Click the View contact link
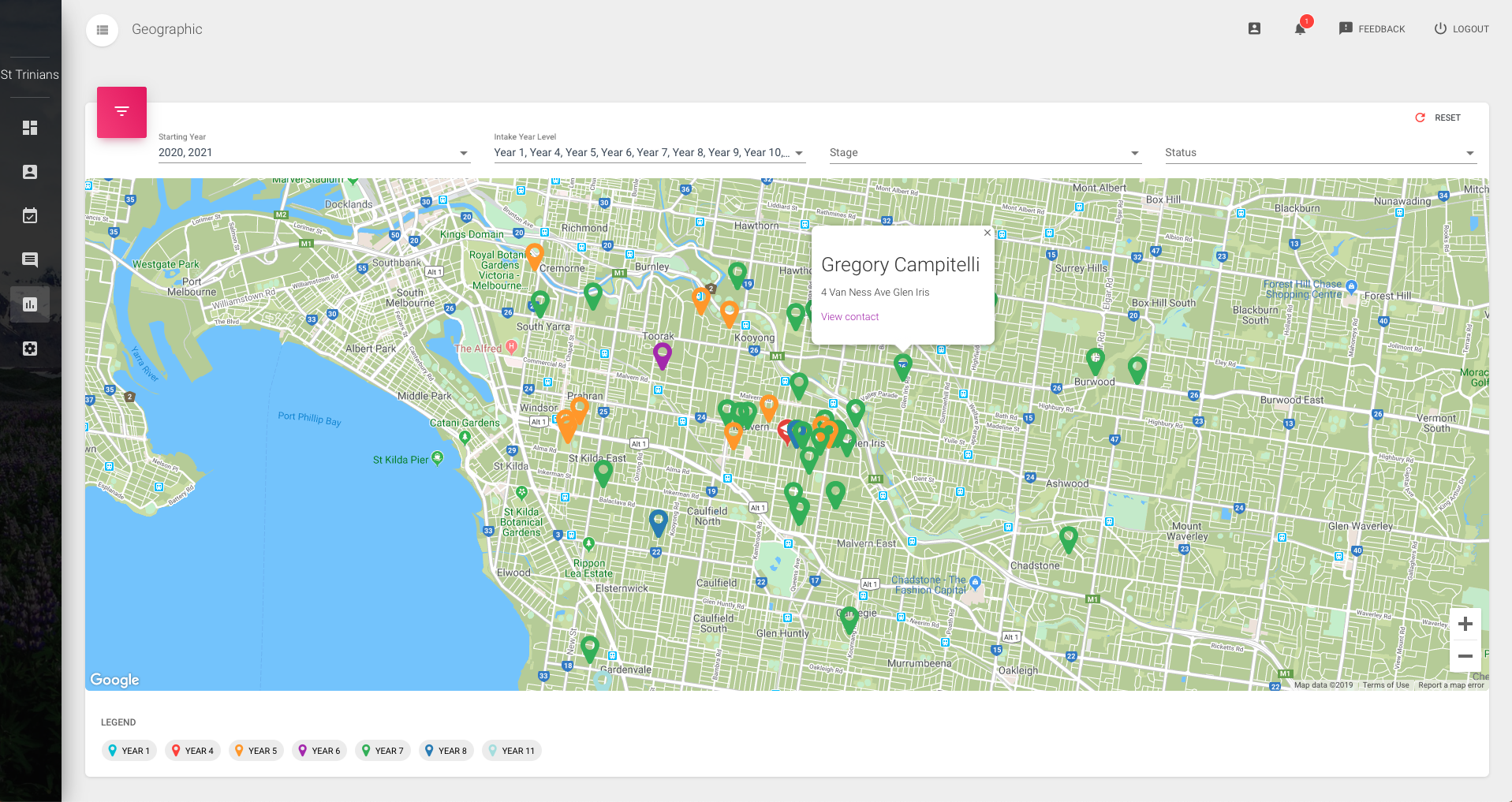 point(849,317)
